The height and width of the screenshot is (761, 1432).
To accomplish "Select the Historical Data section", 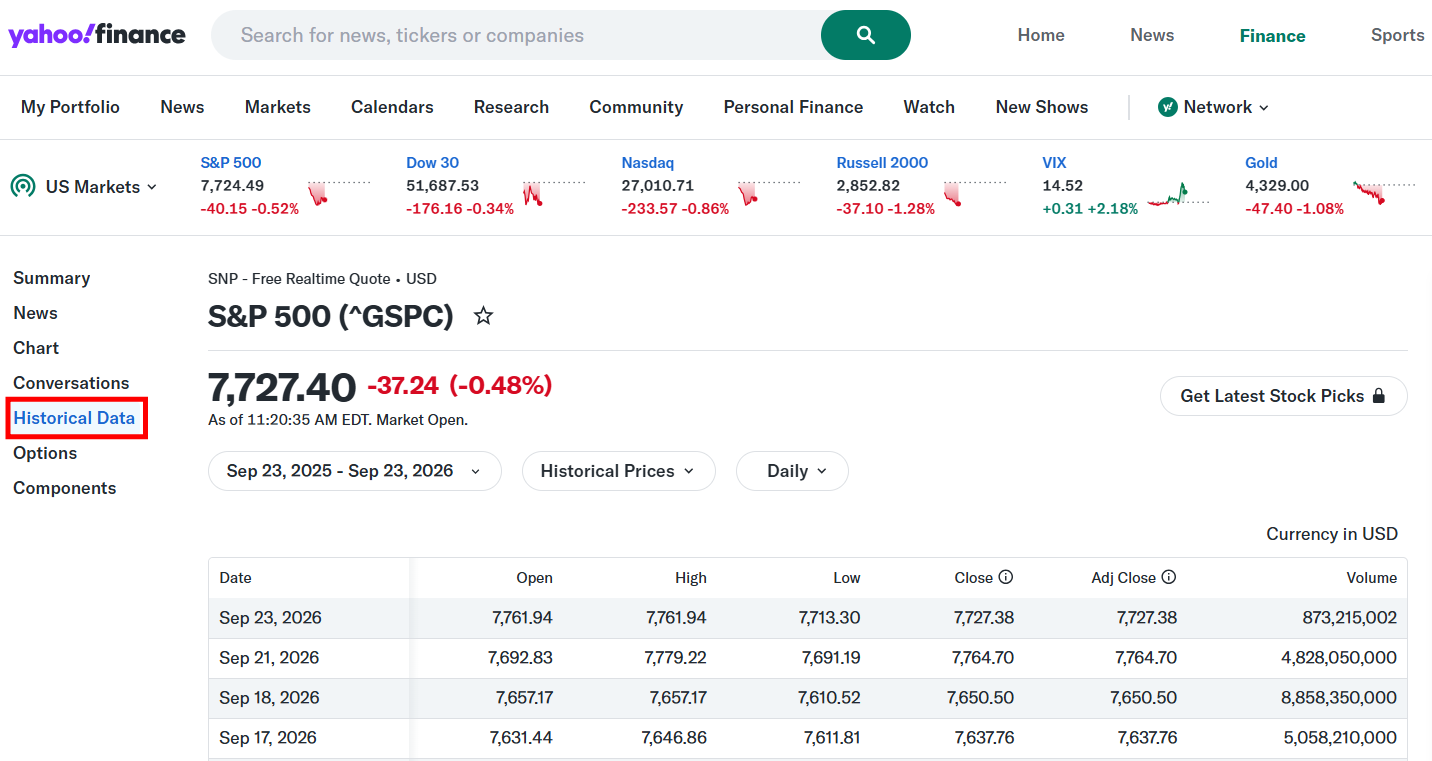I will point(74,418).
